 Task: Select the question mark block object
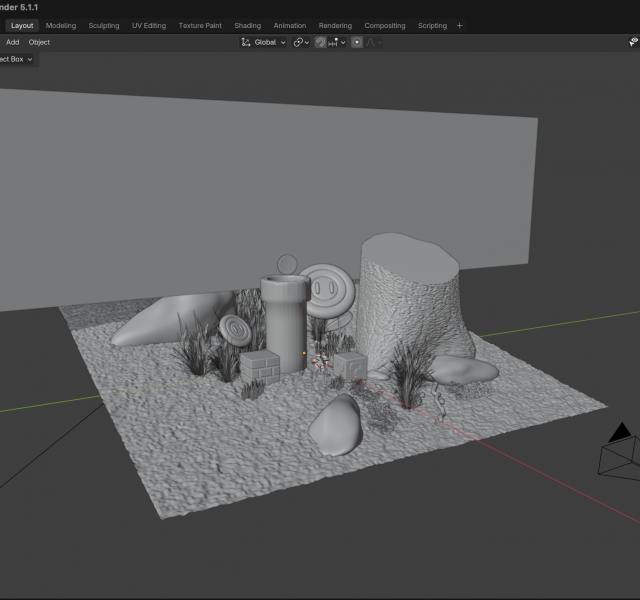point(351,366)
